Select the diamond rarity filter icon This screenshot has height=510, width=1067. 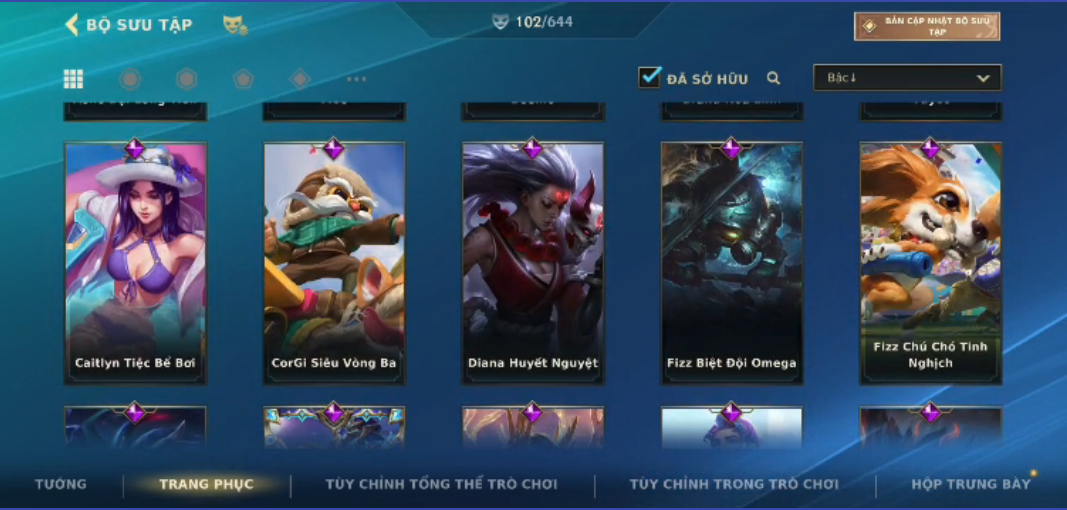coord(299,79)
